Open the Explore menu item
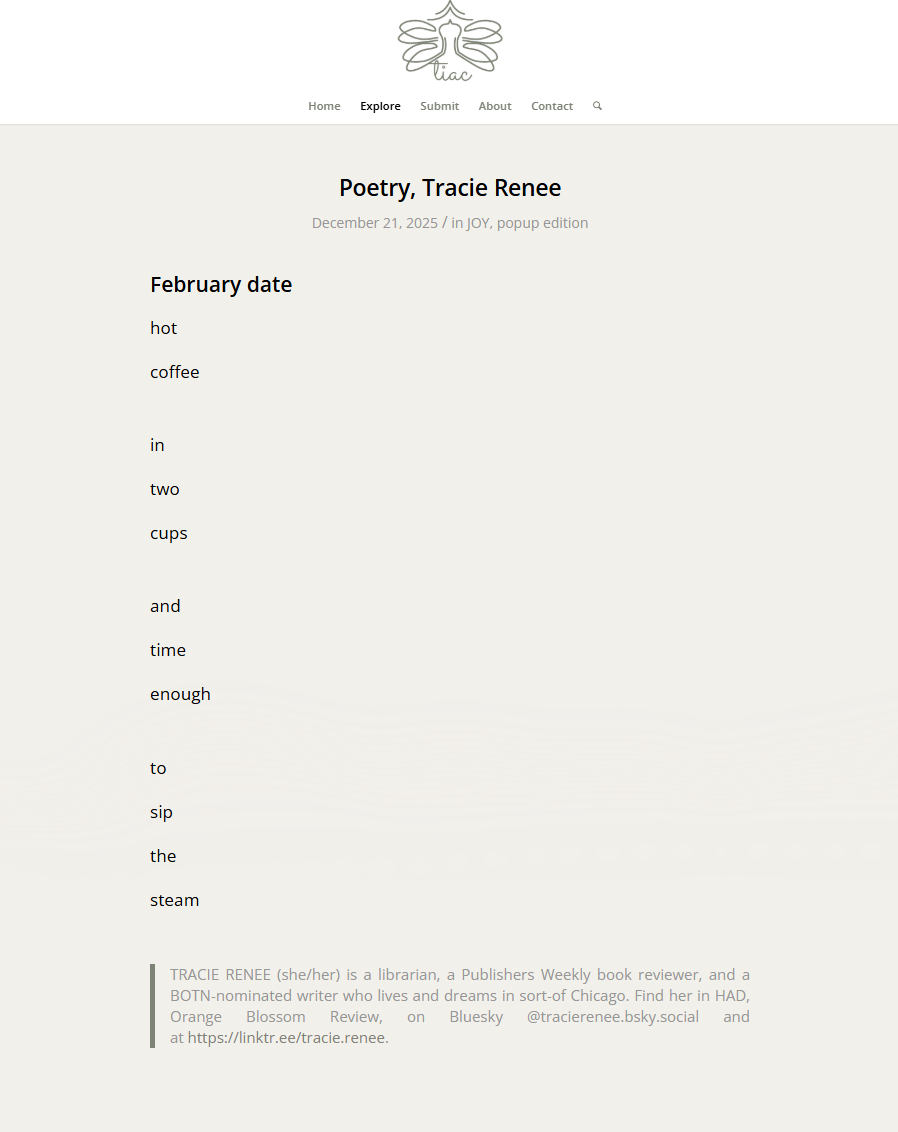The height and width of the screenshot is (1132, 898). (380, 106)
